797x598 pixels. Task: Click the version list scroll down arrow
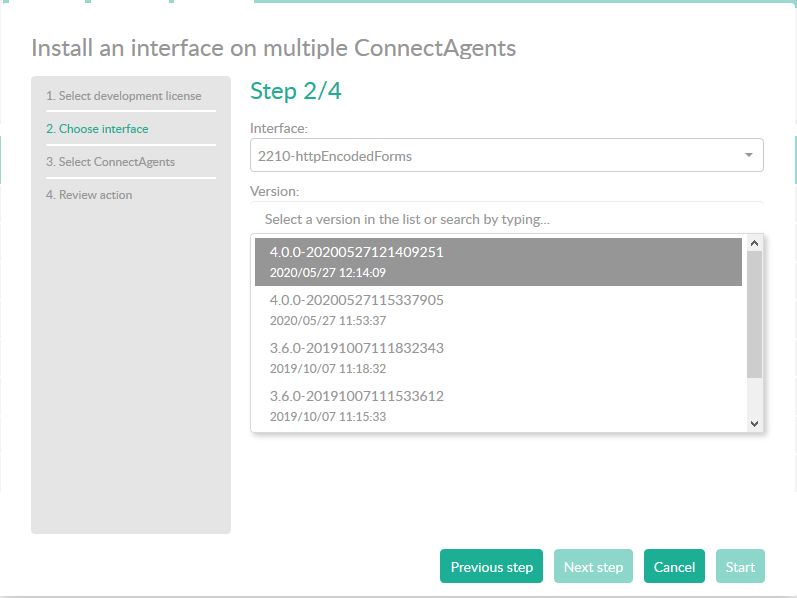755,424
